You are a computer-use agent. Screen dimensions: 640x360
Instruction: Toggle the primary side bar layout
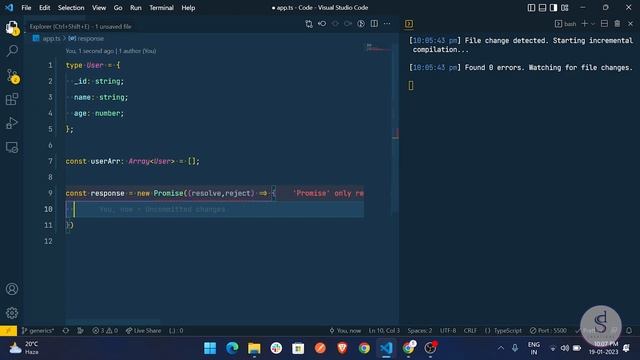[x=531, y=8]
